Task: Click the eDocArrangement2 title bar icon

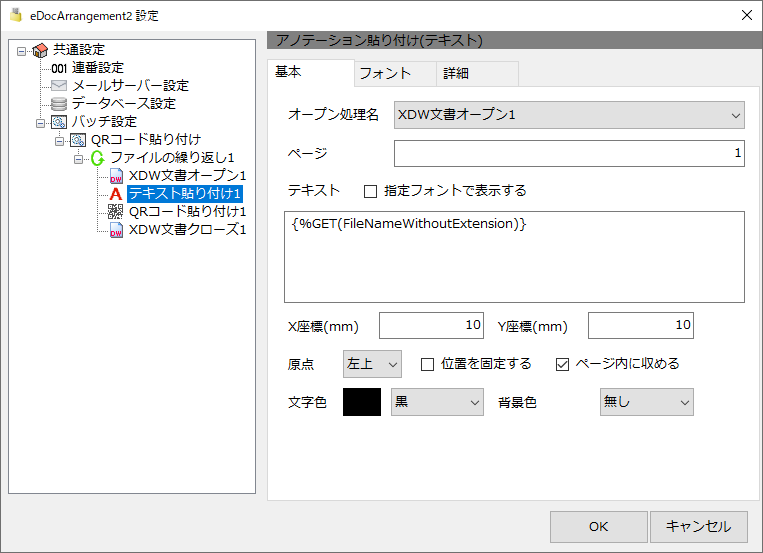Action: coord(16,16)
